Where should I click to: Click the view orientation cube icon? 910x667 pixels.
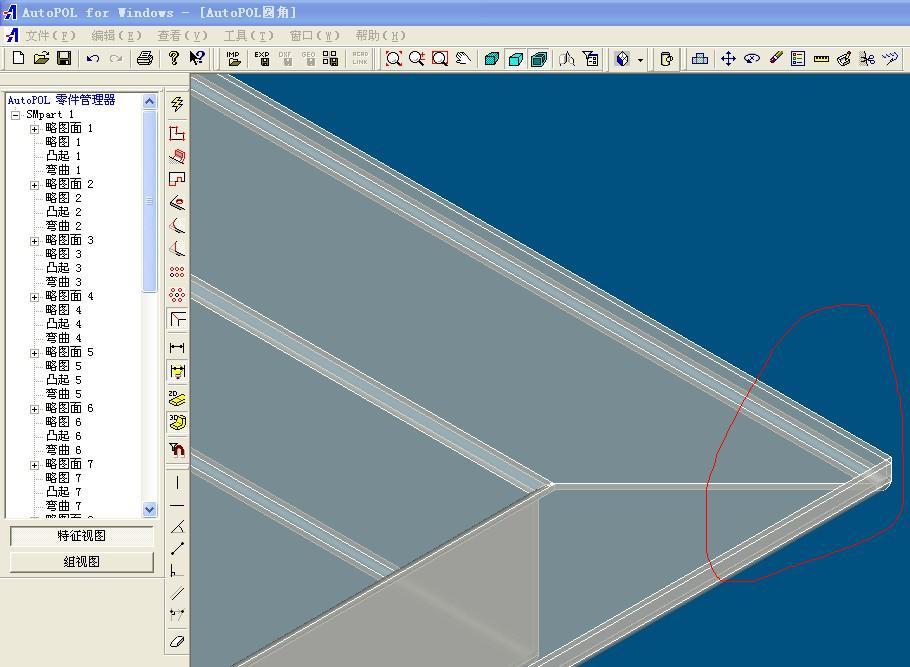(x=622, y=58)
